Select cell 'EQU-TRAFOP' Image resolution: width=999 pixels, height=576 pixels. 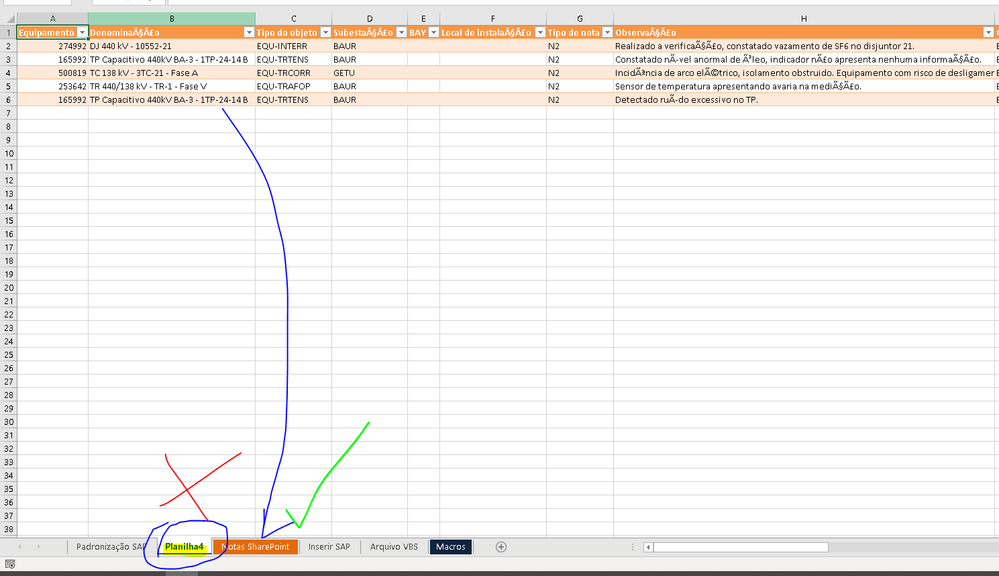coord(293,86)
